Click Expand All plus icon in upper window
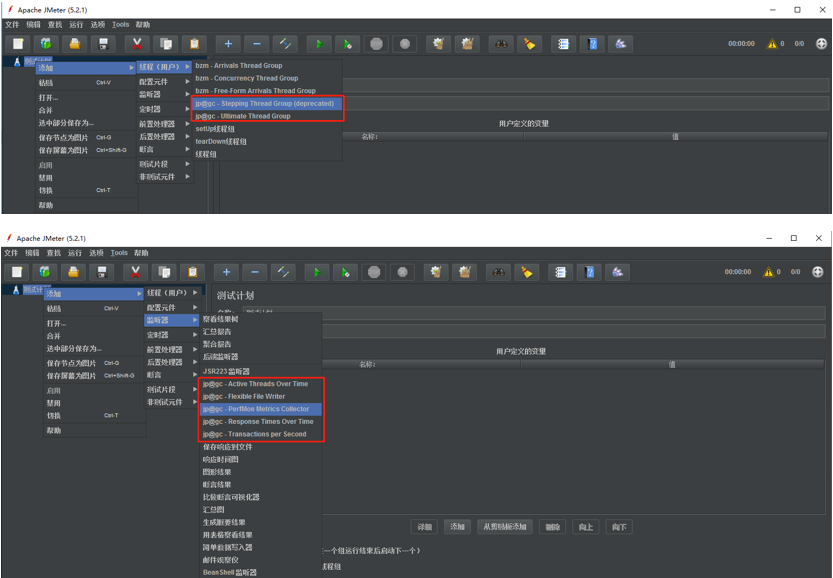 click(x=228, y=44)
